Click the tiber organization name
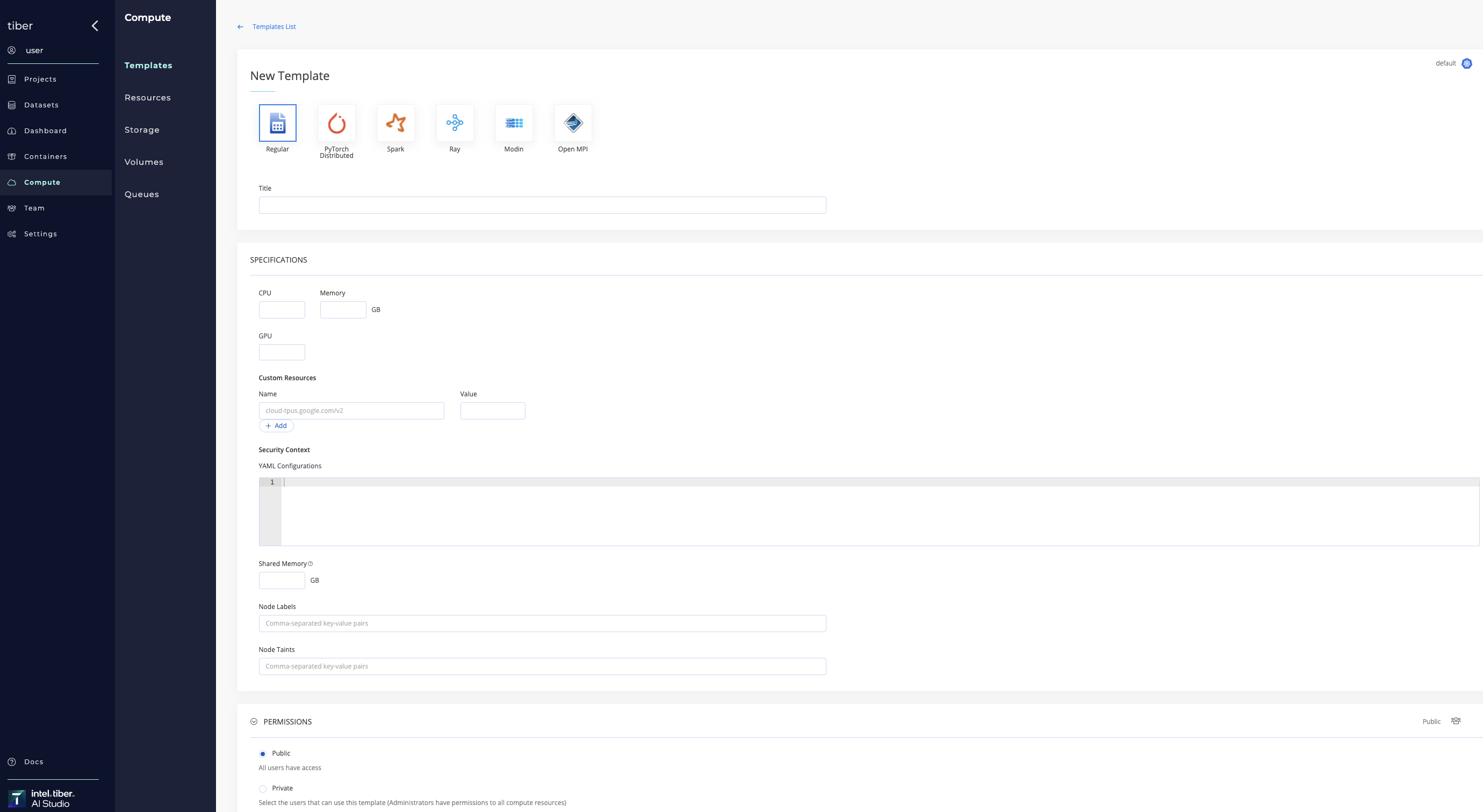Screen dimensions: 1483x812 (x=20, y=26)
